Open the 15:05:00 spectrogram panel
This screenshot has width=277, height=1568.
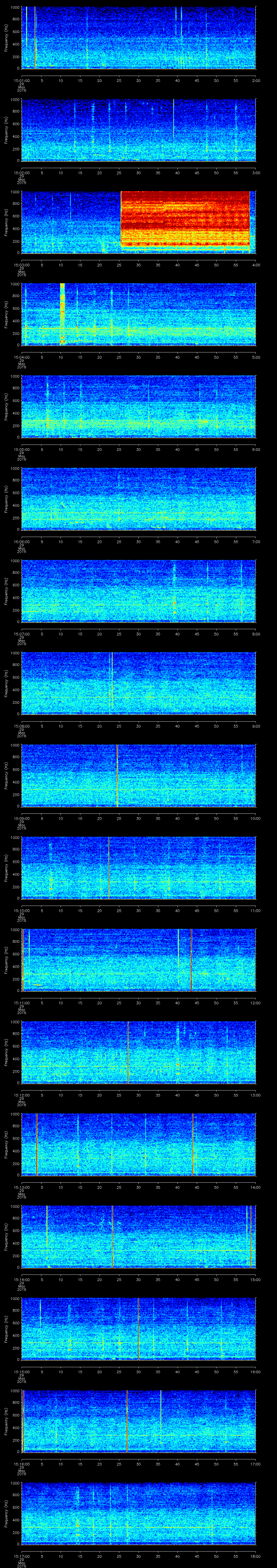pyautogui.click(x=138, y=407)
